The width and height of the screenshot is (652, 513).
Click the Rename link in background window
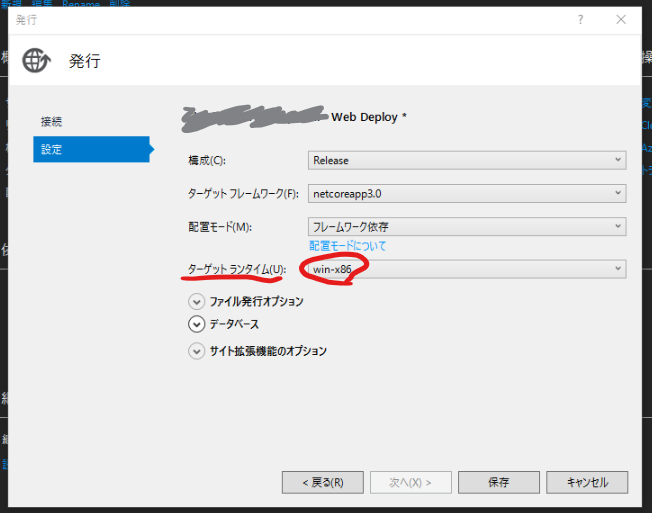point(81,4)
